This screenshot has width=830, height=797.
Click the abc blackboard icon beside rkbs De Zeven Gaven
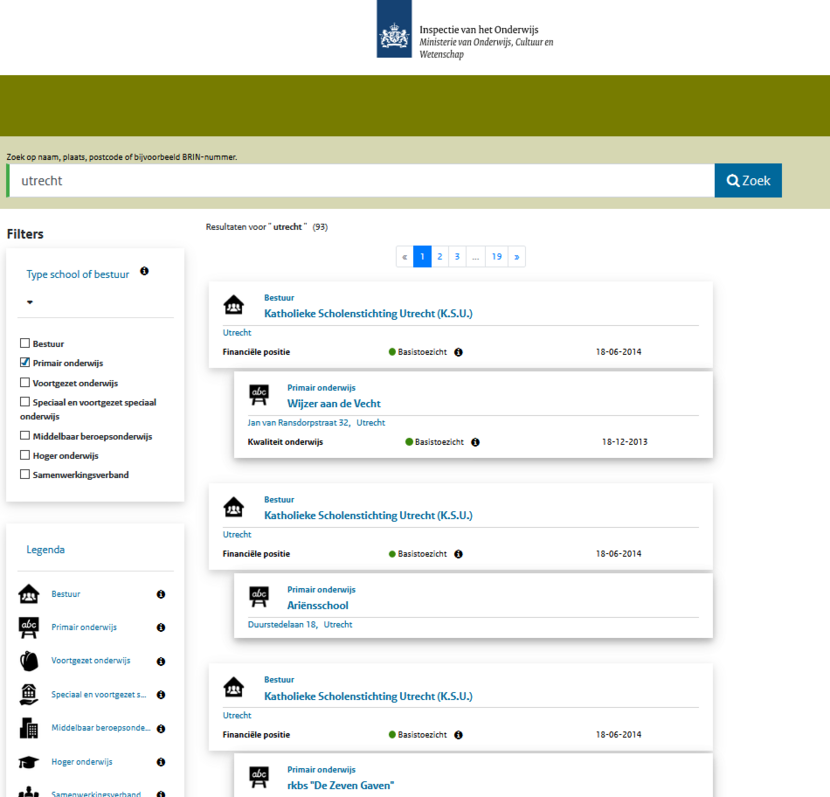[x=259, y=777]
